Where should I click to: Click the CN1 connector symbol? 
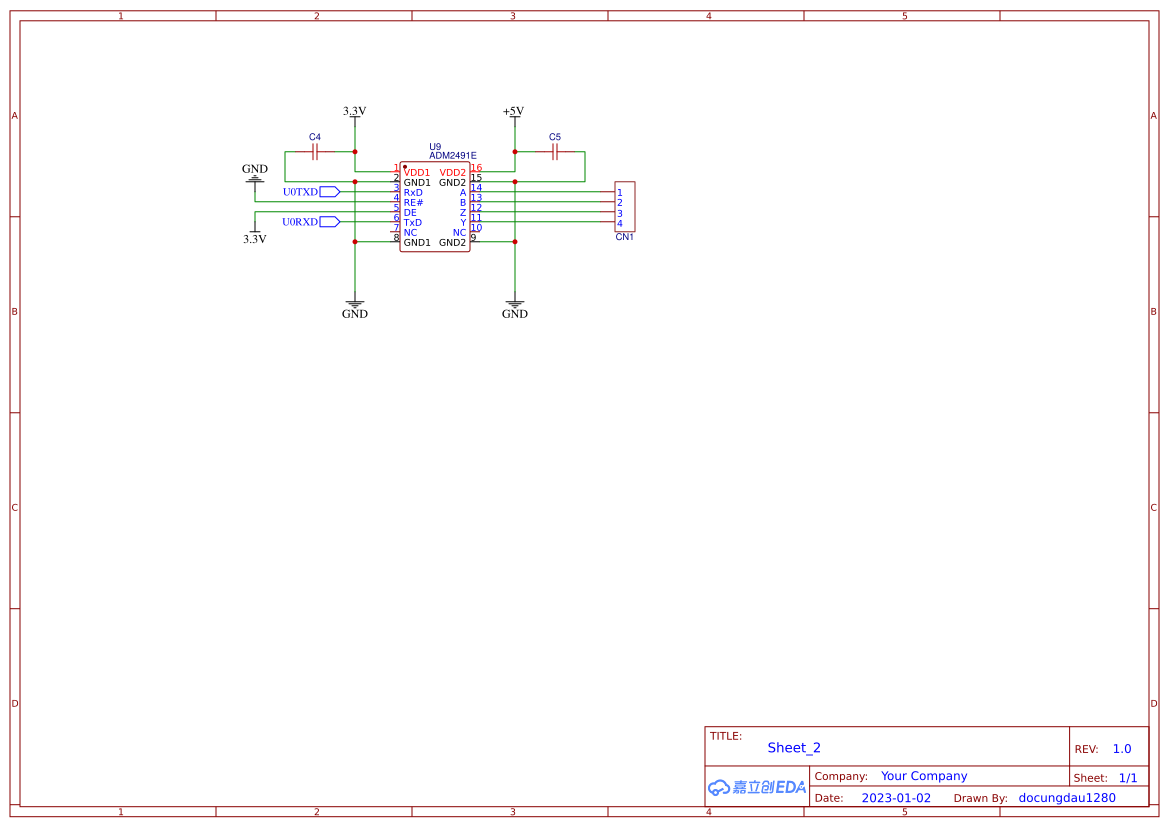[x=624, y=207]
